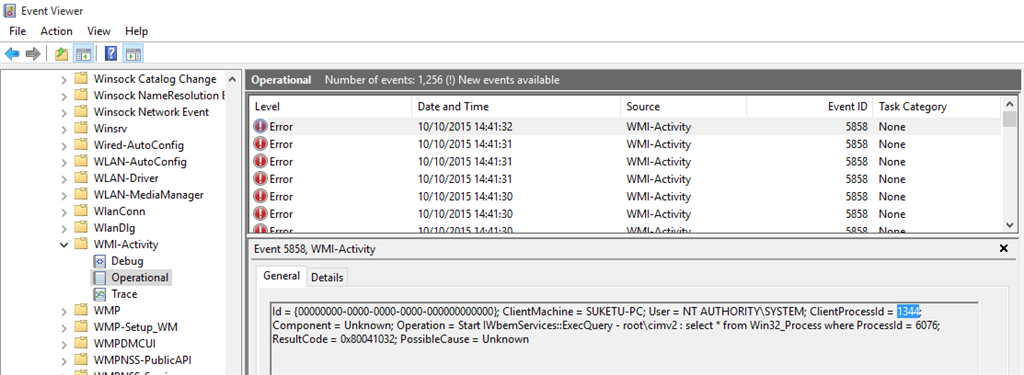
Task: Toggle the Show/Hide Console Tree icon
Action: pos(83,54)
